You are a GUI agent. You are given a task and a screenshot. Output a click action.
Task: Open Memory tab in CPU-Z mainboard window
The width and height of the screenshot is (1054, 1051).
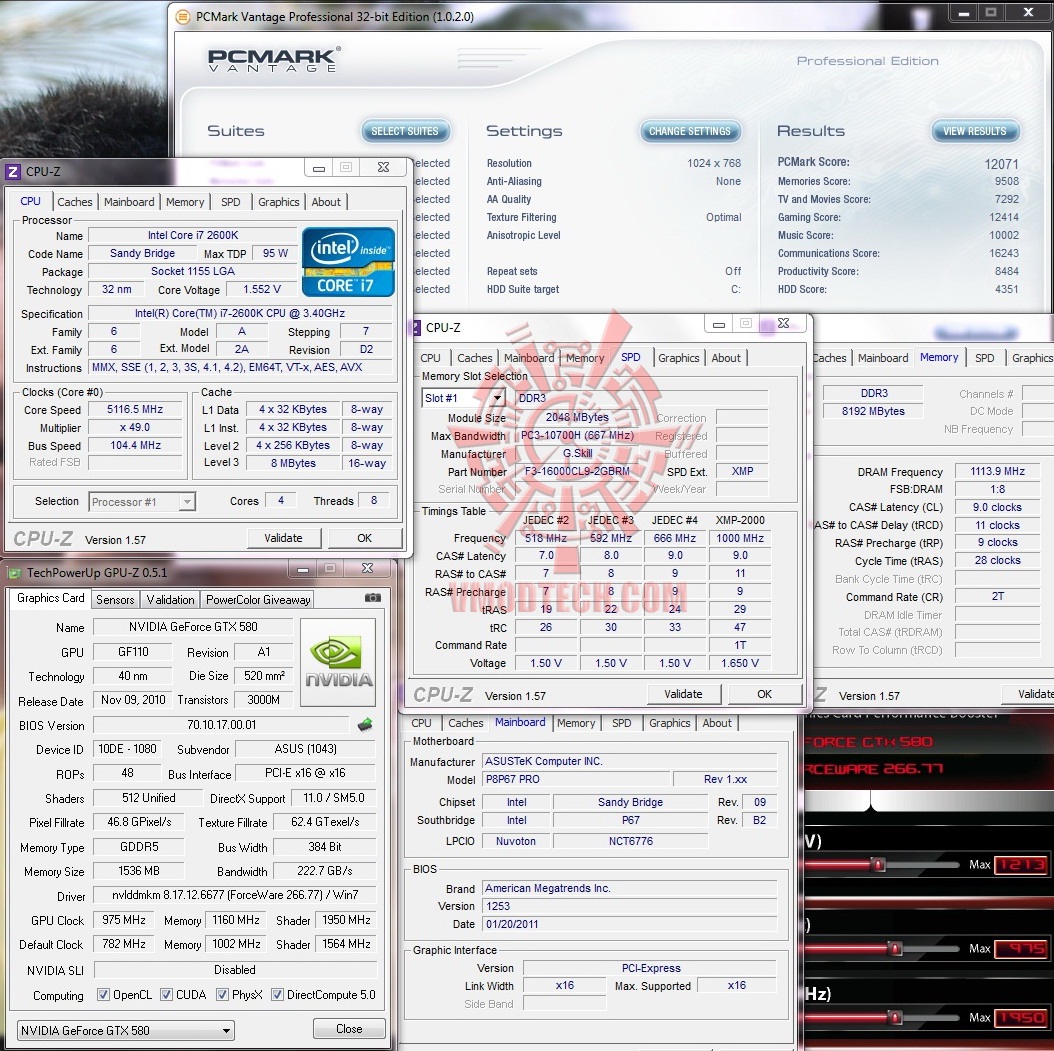tap(576, 723)
